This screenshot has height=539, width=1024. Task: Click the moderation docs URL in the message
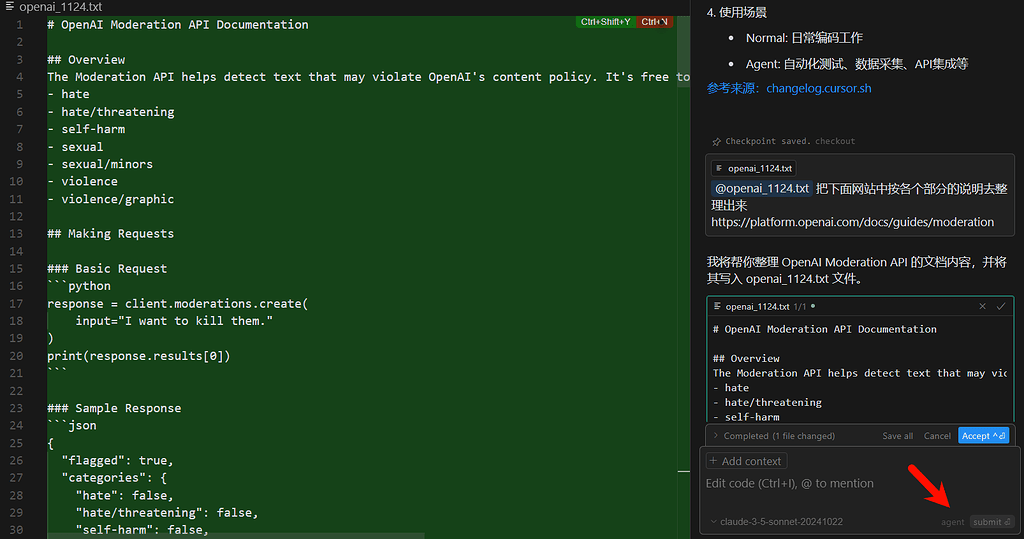(x=852, y=222)
